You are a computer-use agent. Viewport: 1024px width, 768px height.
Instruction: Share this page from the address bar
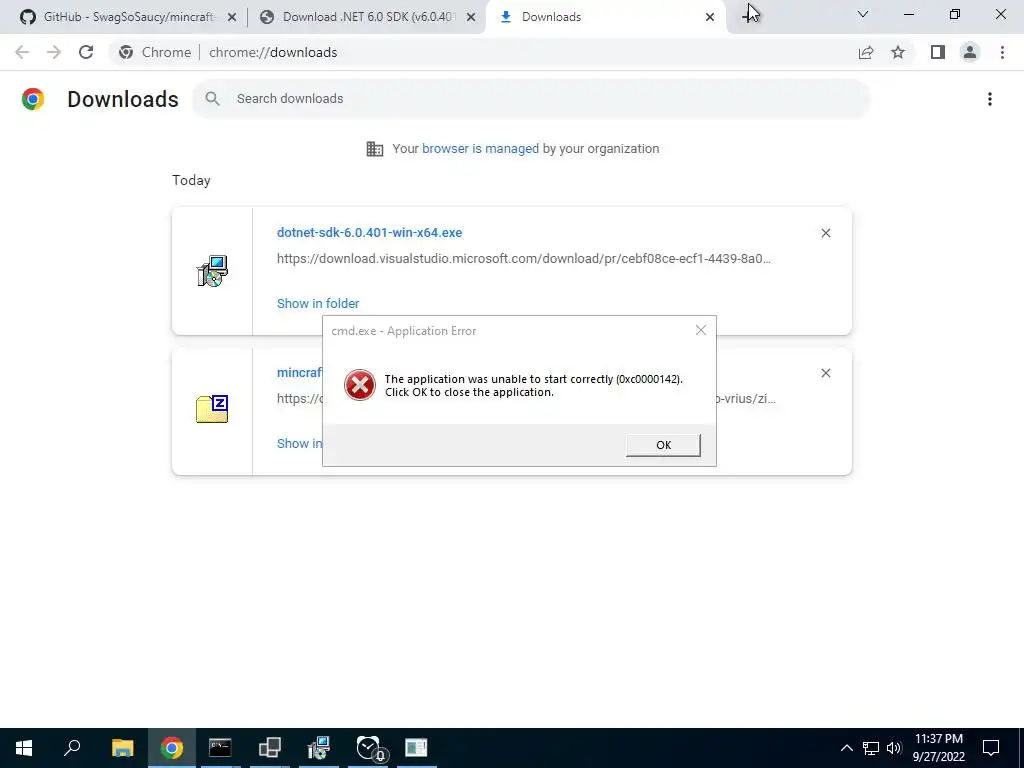[866, 52]
